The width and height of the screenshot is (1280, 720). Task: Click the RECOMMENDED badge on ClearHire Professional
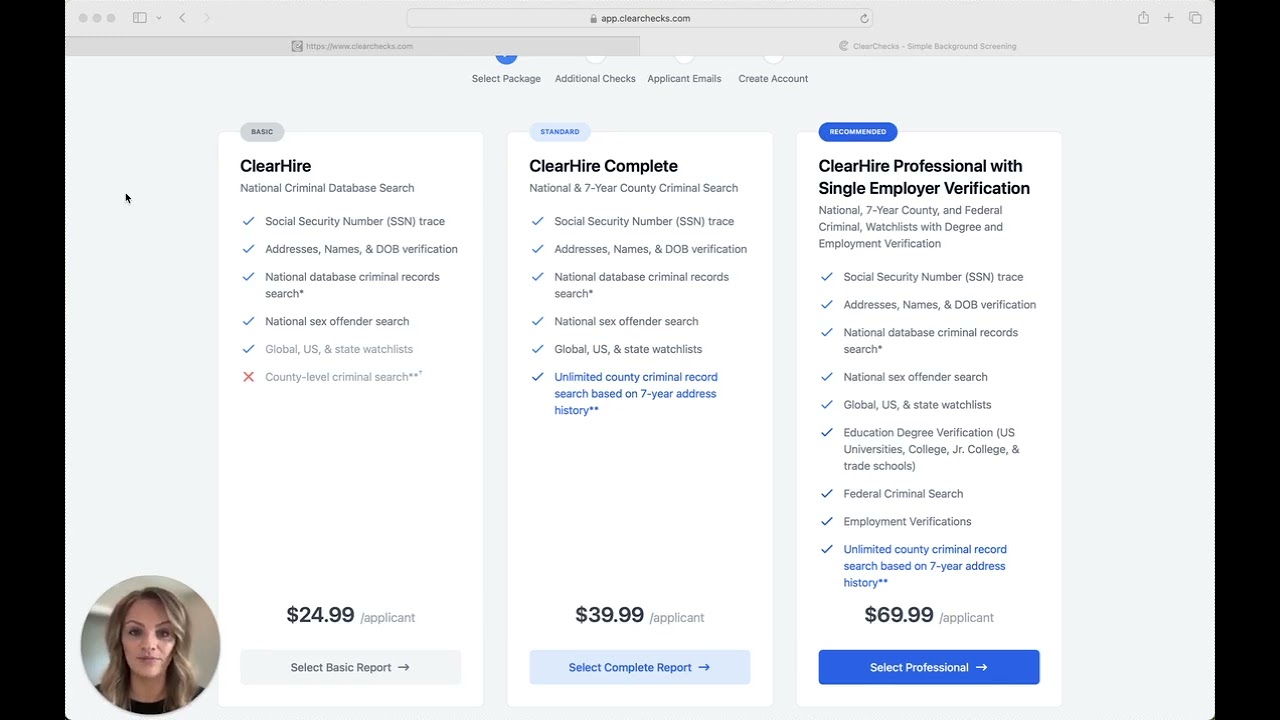pos(858,132)
